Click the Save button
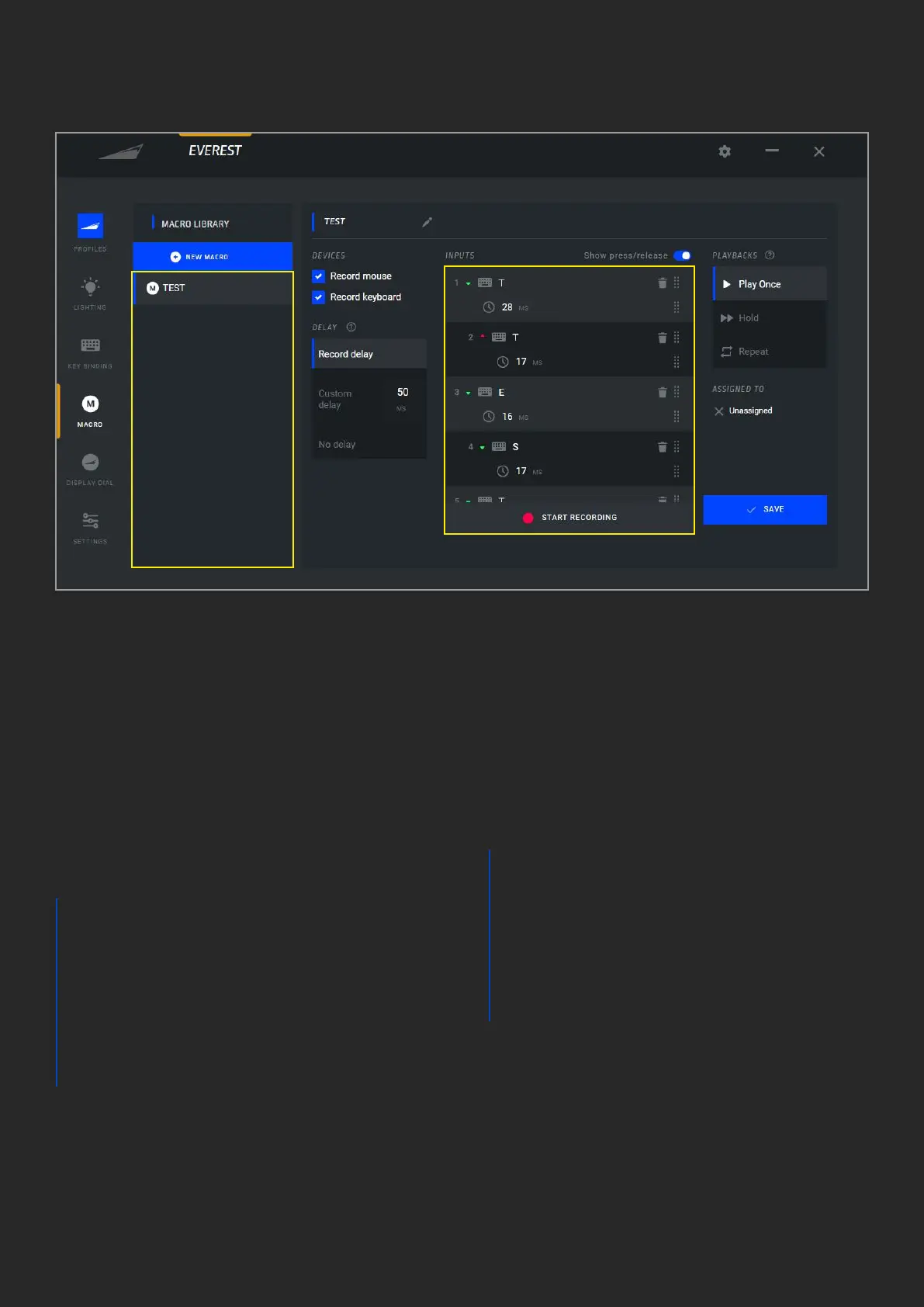 765,510
